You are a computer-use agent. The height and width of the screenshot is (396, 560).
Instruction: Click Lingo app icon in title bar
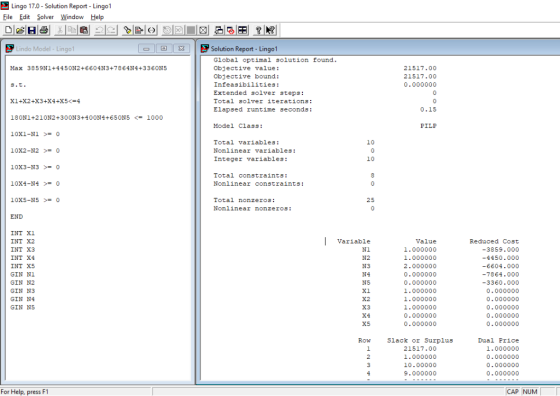5,5
